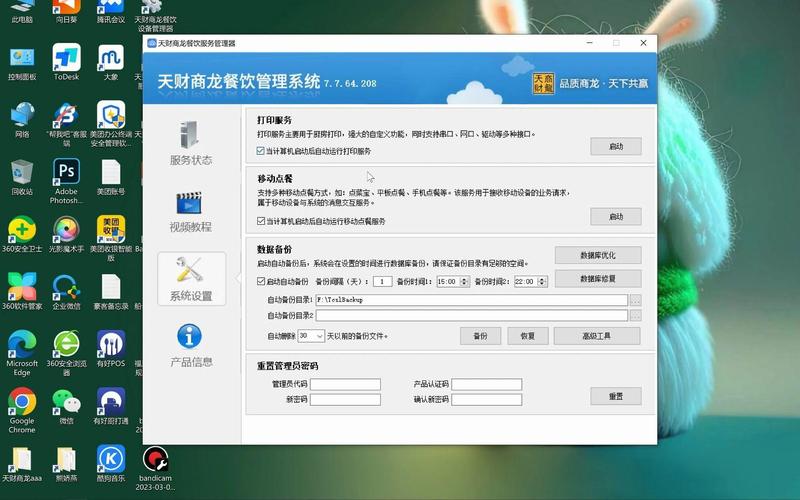800x500 pixels.
Task: Open Adobe Photoshop desktop shortcut
Action: click(x=66, y=181)
